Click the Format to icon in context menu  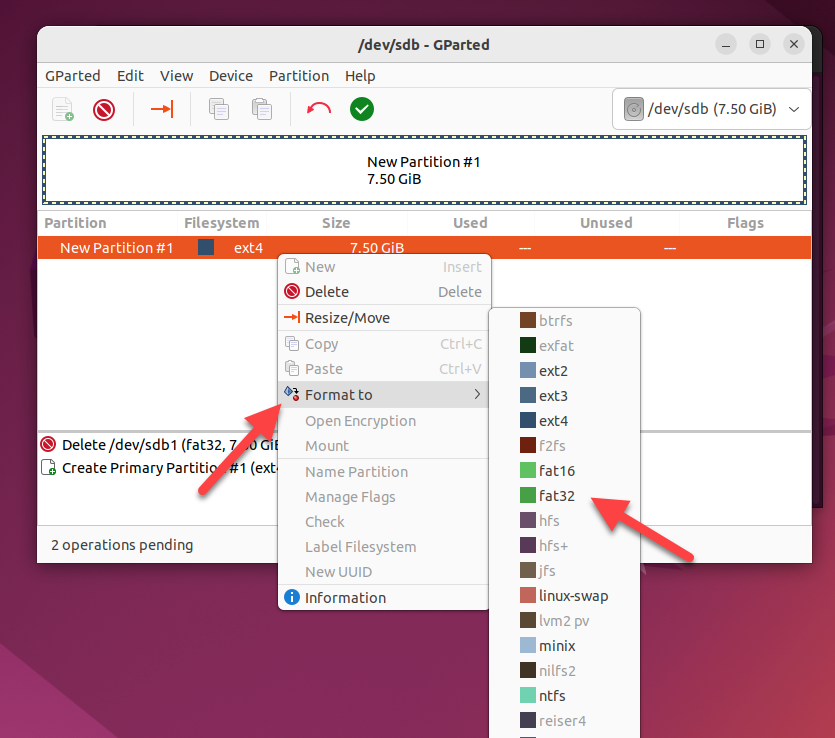pos(292,394)
